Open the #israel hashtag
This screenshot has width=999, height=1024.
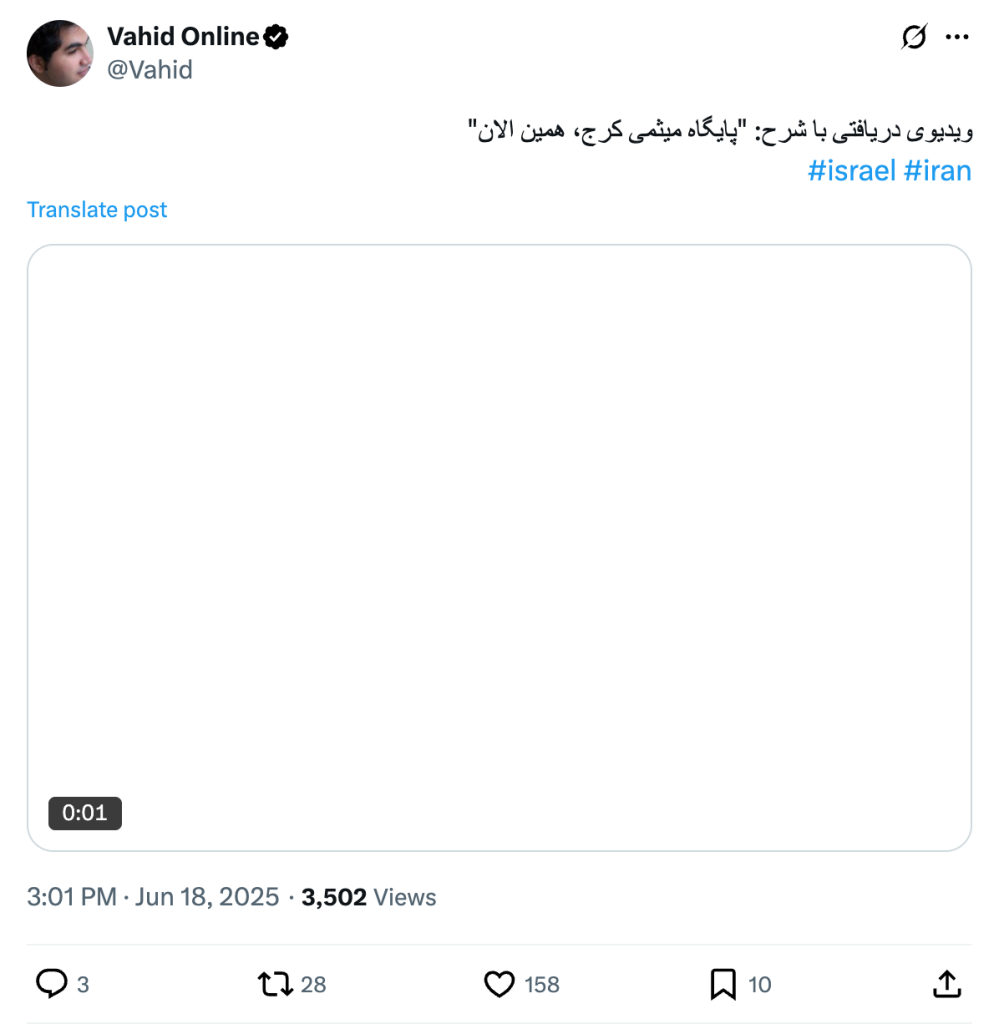point(851,170)
